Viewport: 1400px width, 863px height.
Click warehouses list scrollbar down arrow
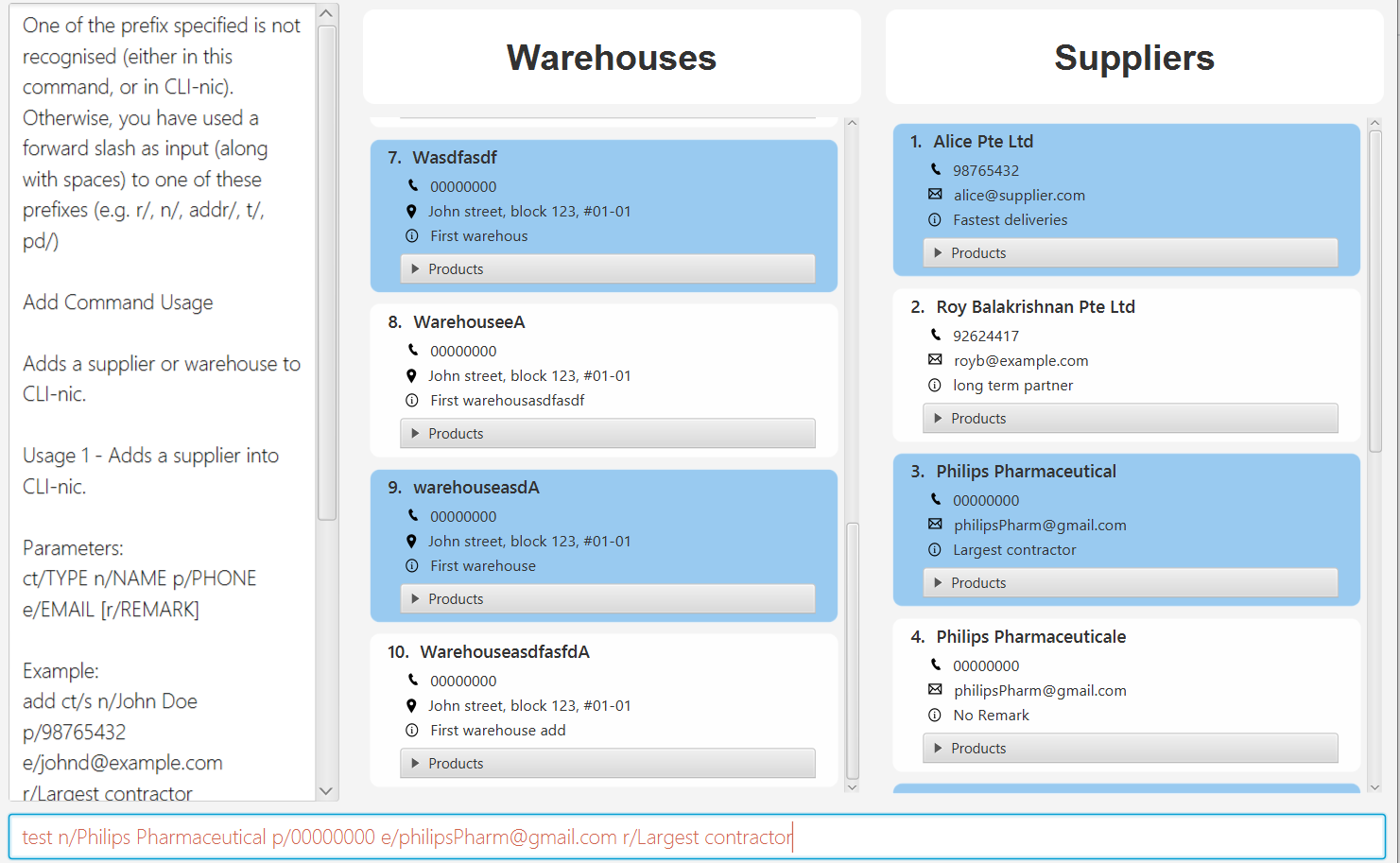tap(852, 786)
